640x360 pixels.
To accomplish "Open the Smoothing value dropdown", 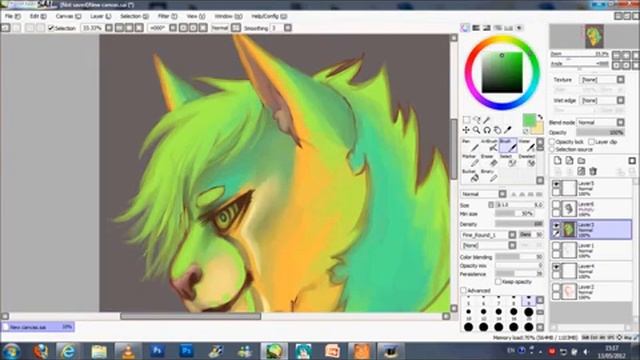I will (288, 28).
